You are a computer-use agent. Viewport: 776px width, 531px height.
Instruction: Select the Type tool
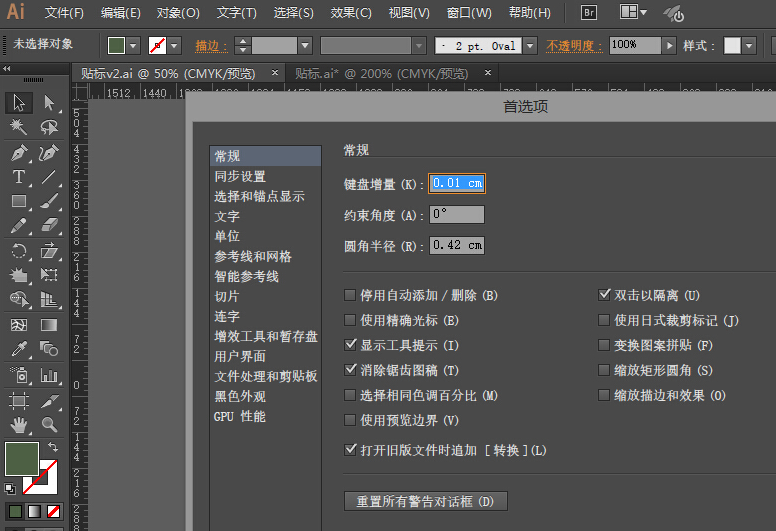19,177
